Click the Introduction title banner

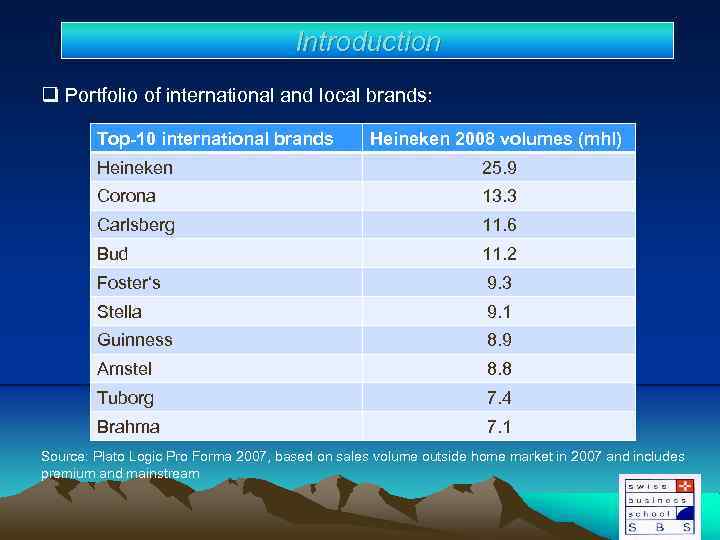pyautogui.click(x=367, y=40)
